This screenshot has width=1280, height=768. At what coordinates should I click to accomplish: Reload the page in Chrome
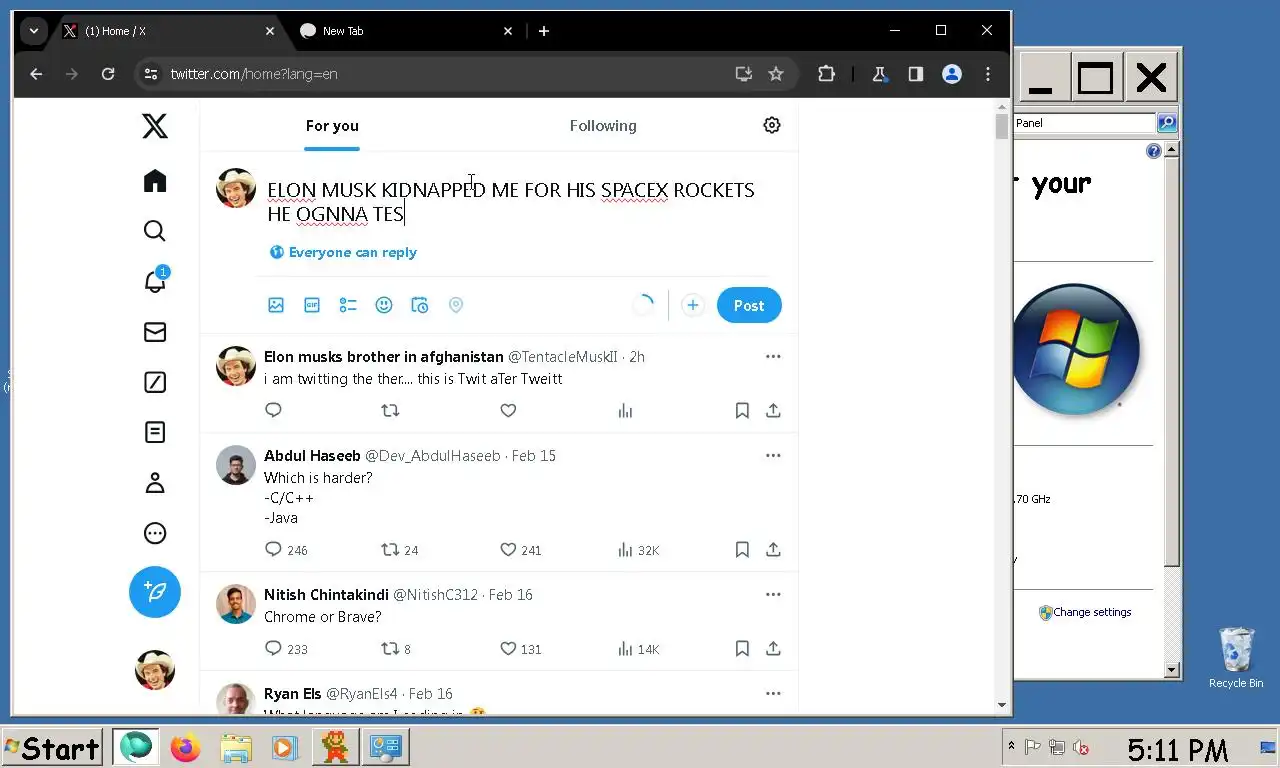(x=108, y=74)
